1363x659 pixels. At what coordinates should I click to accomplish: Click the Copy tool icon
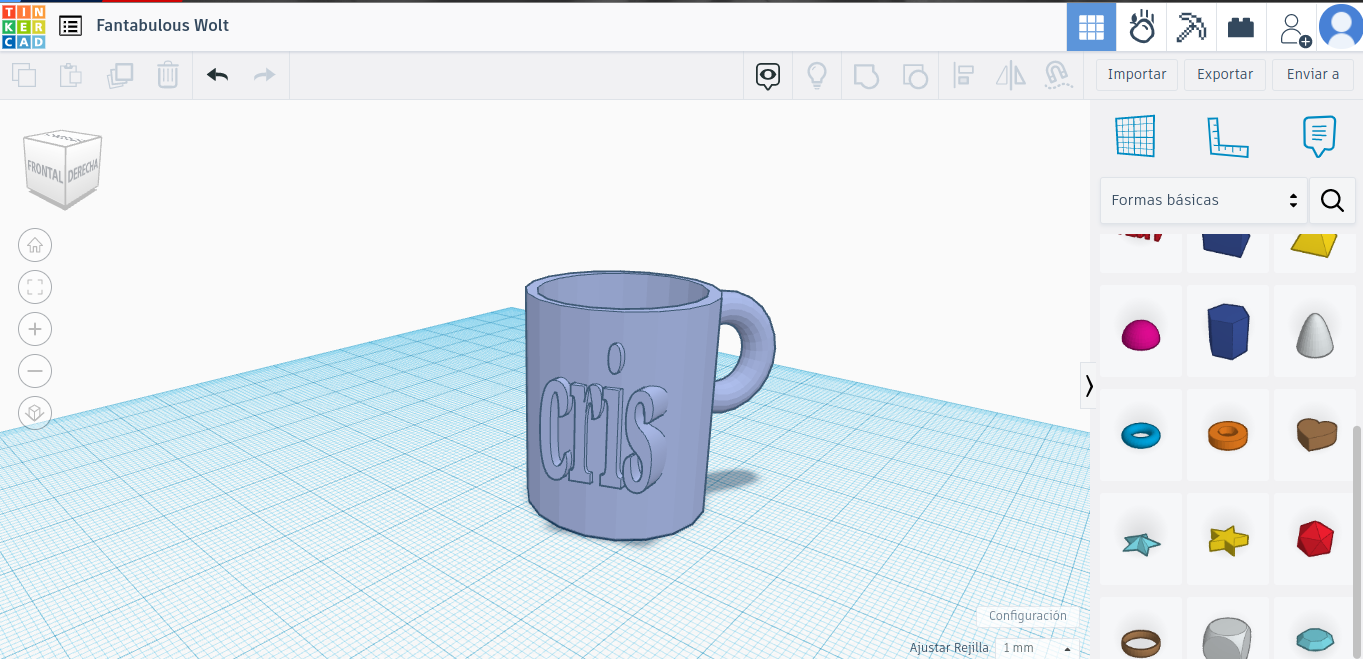(24, 75)
